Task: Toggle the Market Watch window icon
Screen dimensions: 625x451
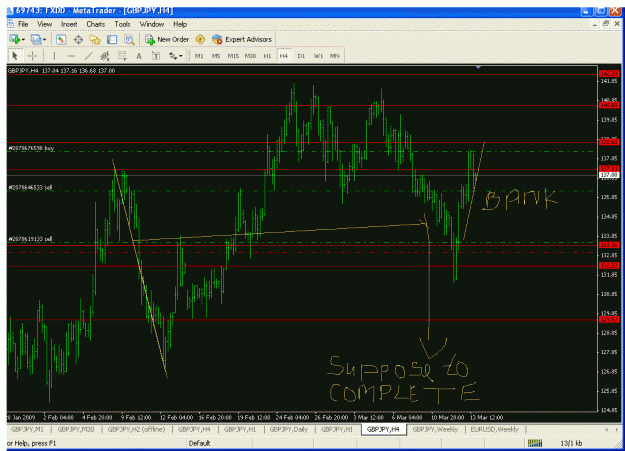Action: (x=61, y=39)
